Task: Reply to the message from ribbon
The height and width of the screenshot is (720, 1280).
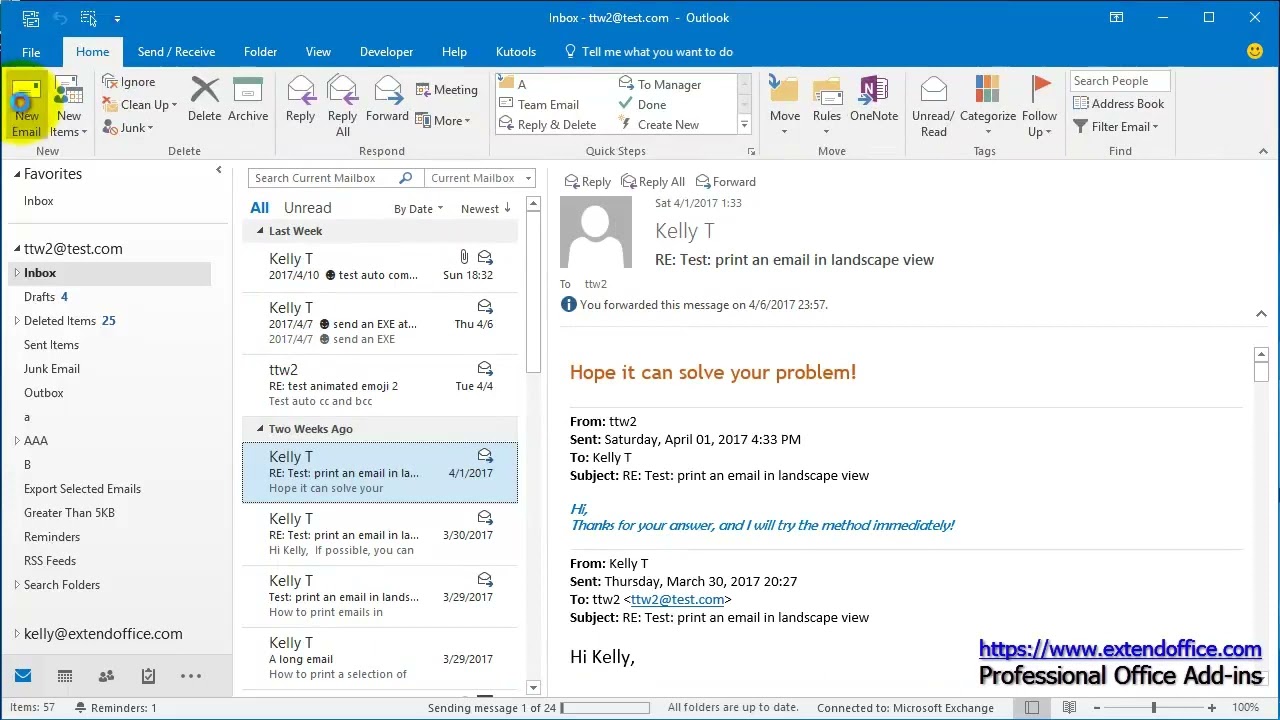Action: (300, 100)
